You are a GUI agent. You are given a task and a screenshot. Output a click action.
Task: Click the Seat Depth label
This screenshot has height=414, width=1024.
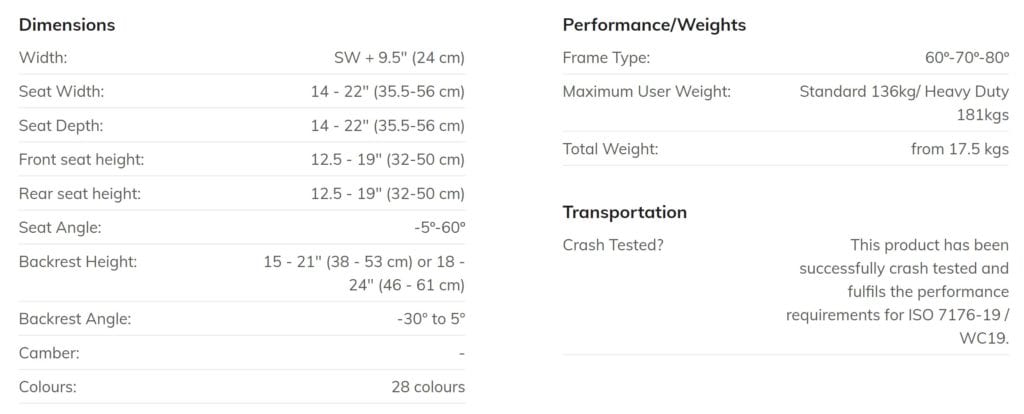click(61, 126)
